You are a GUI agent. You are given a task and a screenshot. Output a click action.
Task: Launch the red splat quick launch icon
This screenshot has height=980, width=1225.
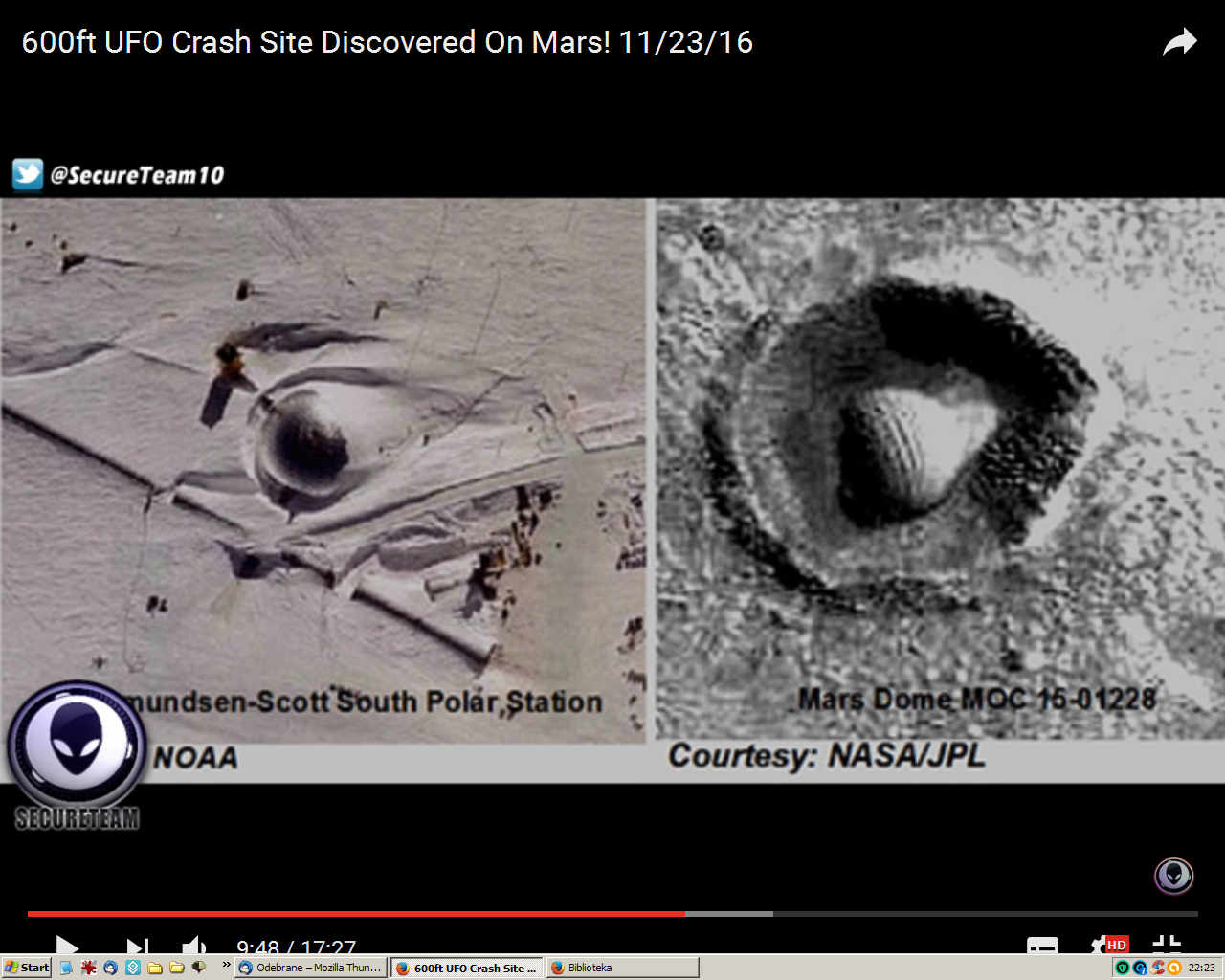(88, 968)
